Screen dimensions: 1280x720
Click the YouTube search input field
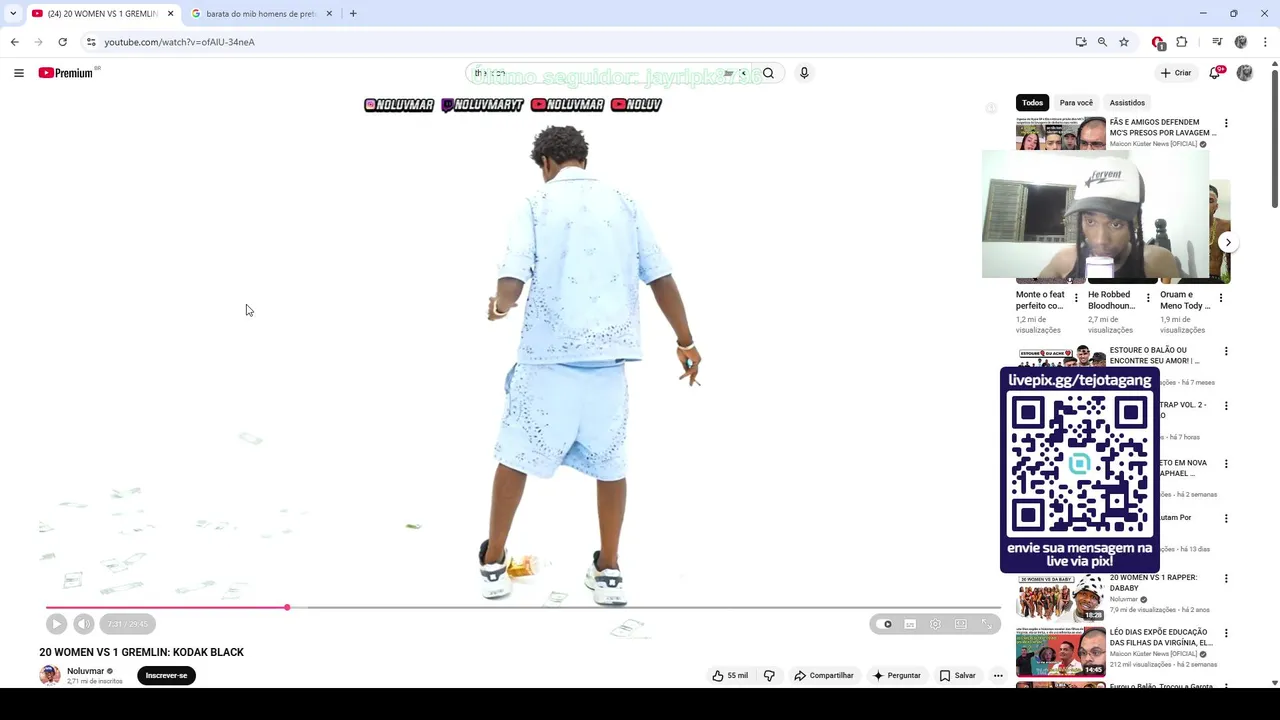pyautogui.click(x=595, y=73)
